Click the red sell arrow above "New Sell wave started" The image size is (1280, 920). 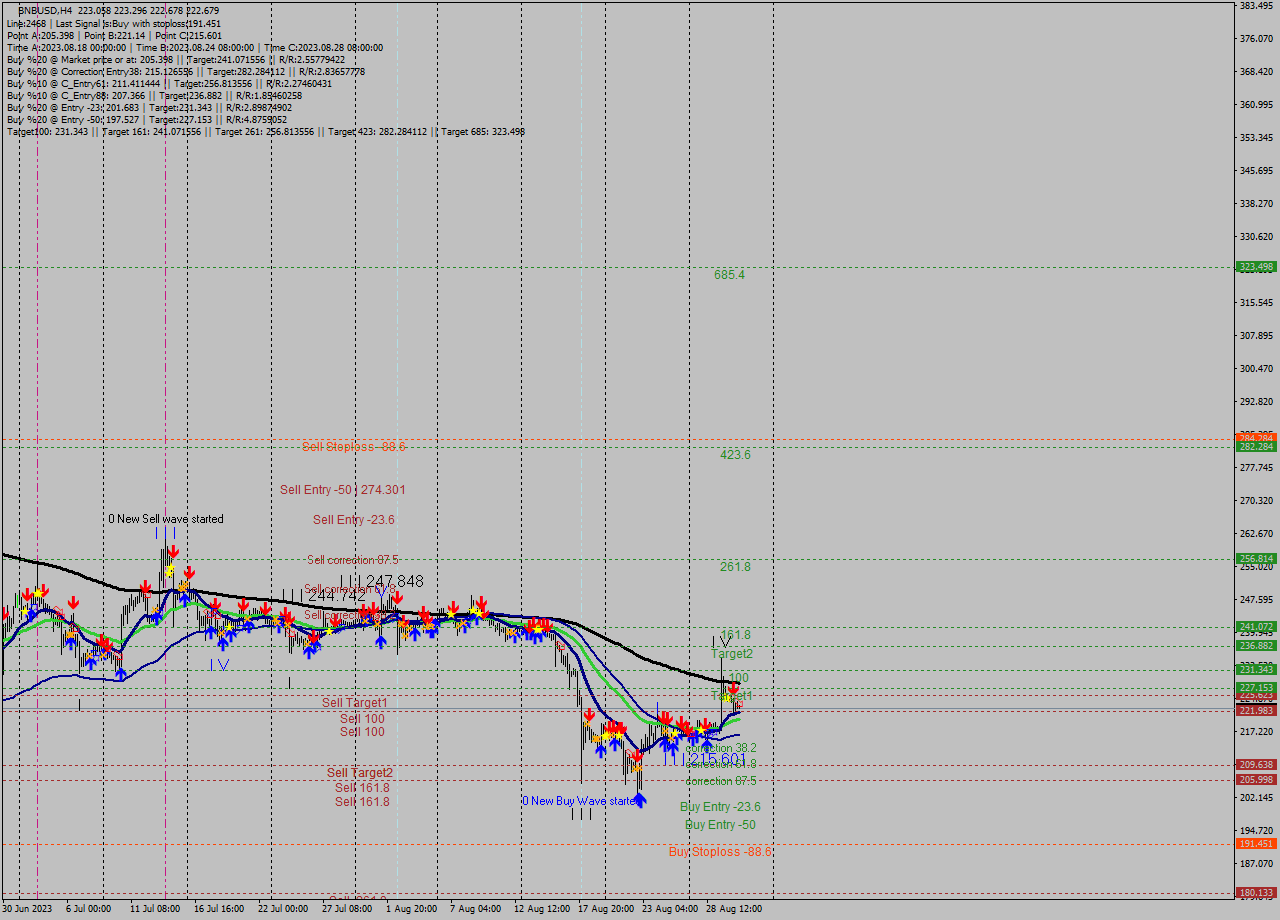pos(174,552)
